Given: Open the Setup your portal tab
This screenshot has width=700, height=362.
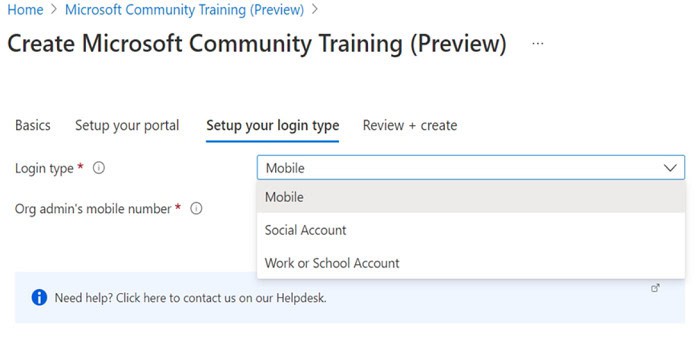Looking at the screenshot, I should 127,125.
